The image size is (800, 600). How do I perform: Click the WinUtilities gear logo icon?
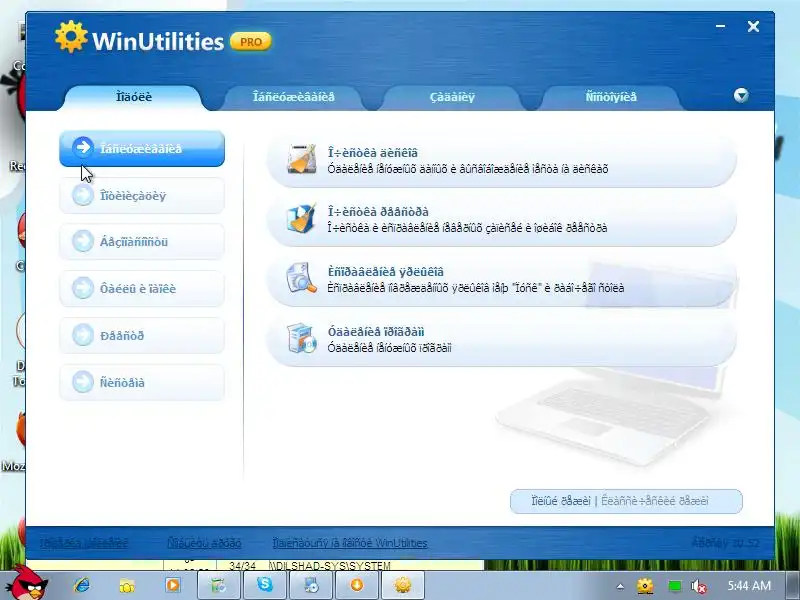(71, 37)
